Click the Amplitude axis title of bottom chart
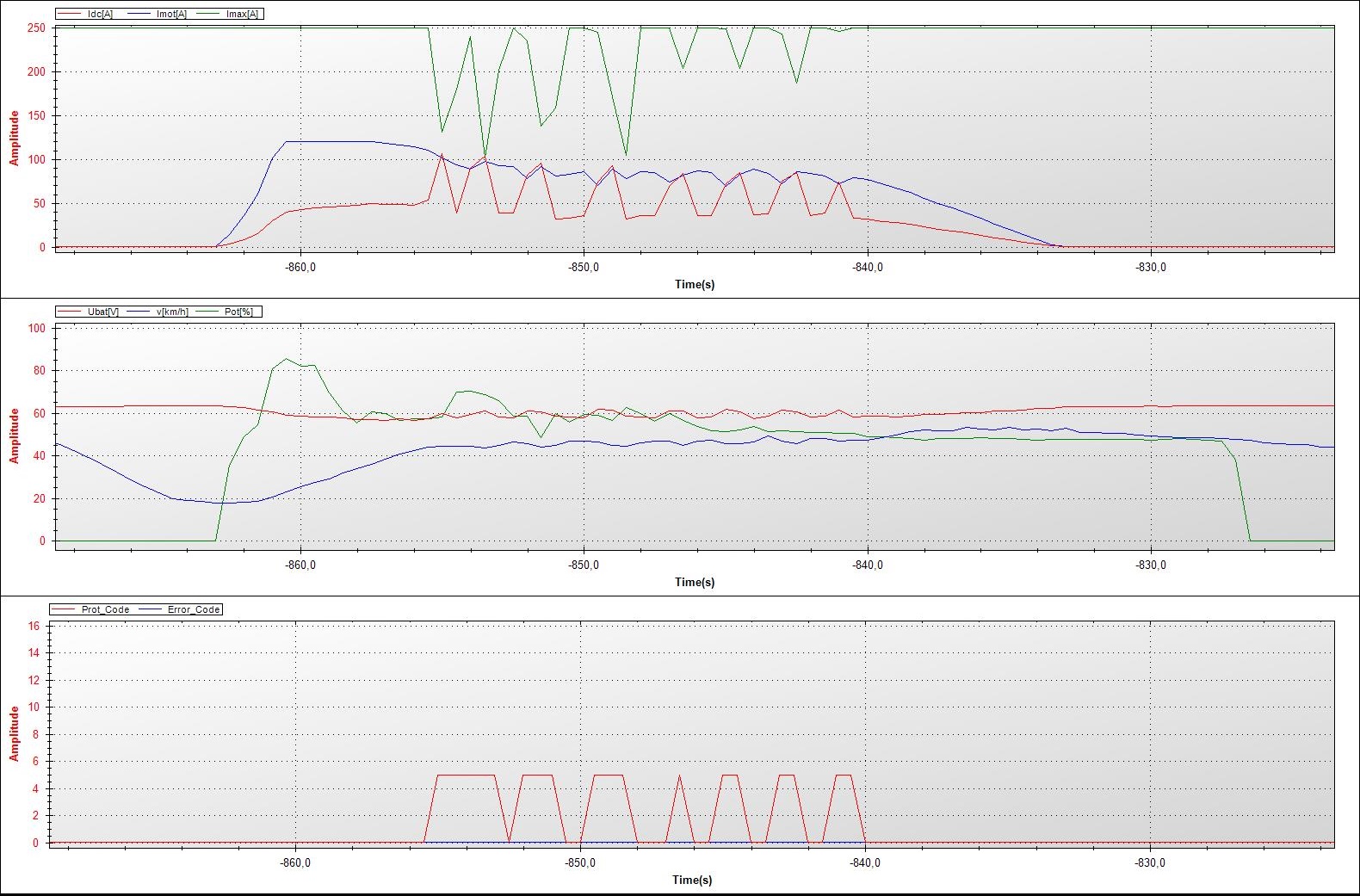 coord(14,733)
